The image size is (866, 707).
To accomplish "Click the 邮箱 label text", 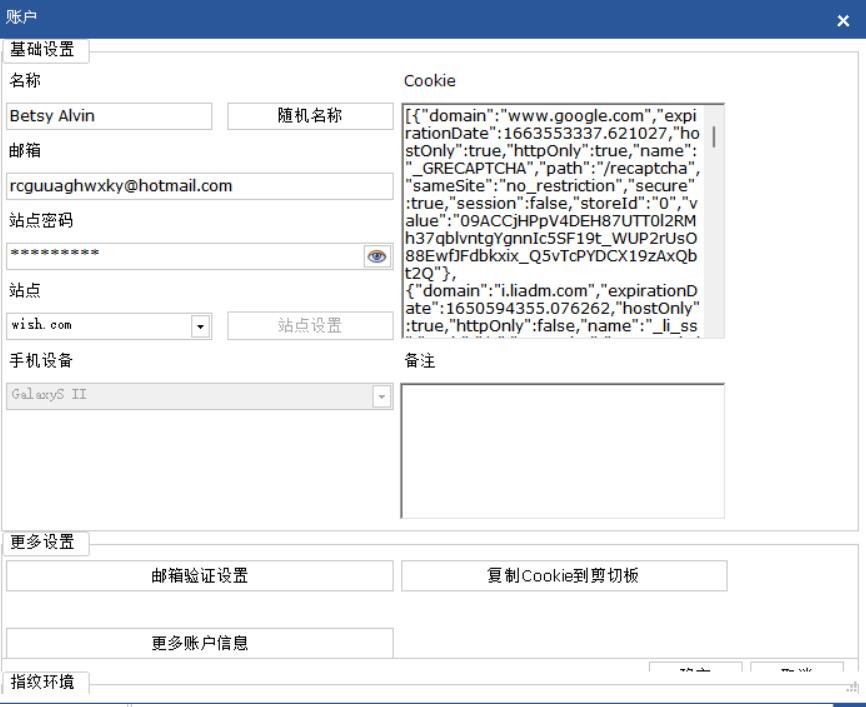I will (x=25, y=150).
